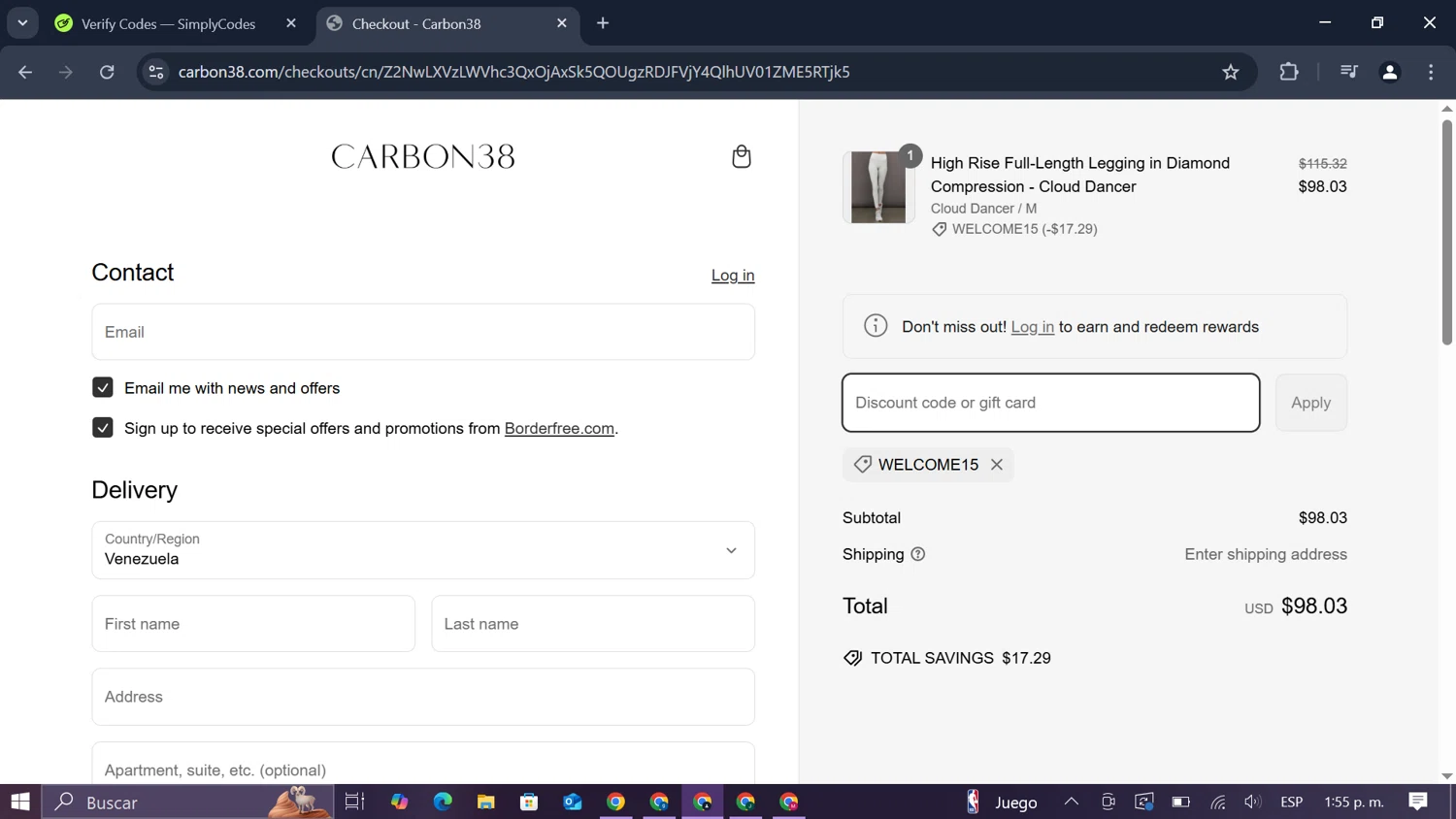Close the Checkout Carbon38 tab
Viewport: 1456px width, 819px height.
click(562, 23)
